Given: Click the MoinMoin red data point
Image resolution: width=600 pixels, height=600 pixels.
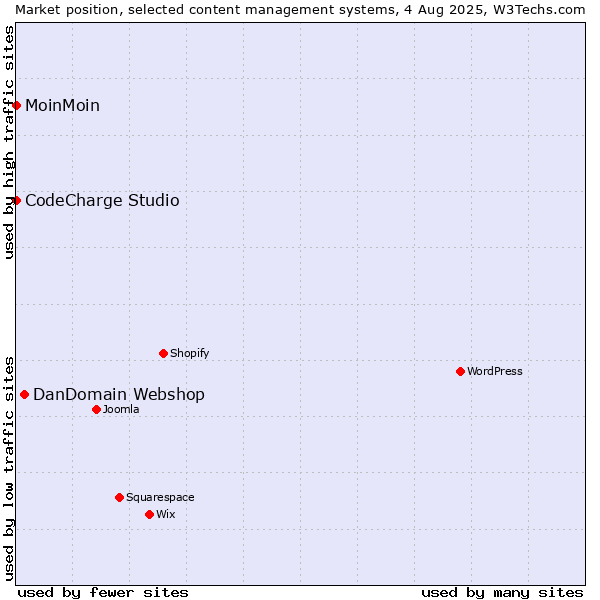Looking at the screenshot, I should (x=16, y=106).
